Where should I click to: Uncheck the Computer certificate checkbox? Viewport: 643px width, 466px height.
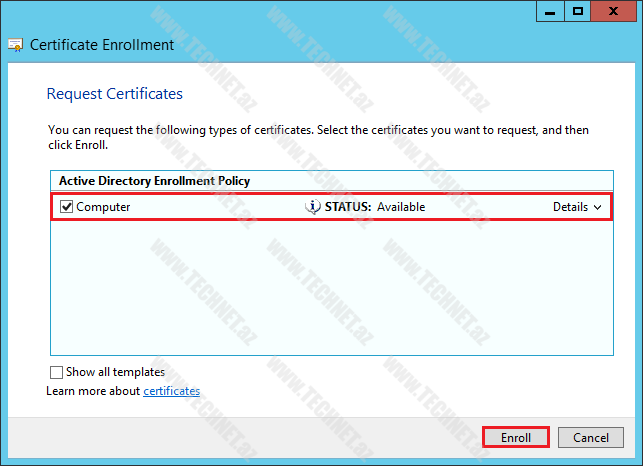[x=67, y=207]
